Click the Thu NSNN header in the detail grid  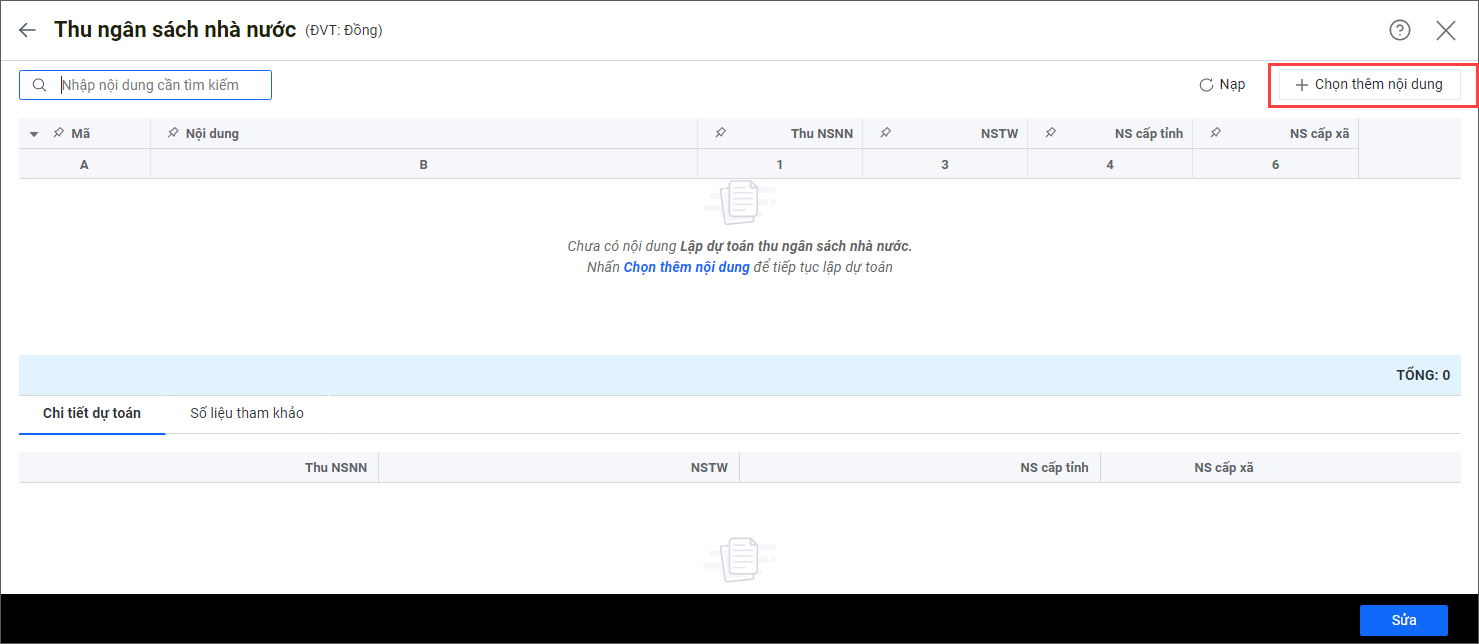(x=336, y=467)
